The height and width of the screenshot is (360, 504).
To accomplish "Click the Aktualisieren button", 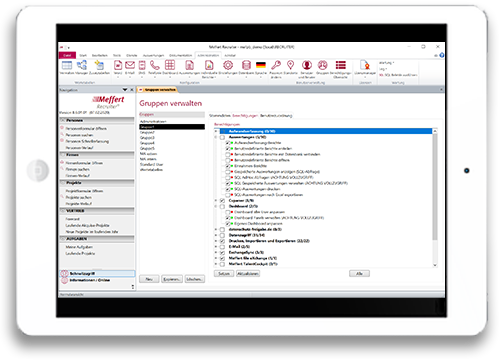I will point(248,274).
